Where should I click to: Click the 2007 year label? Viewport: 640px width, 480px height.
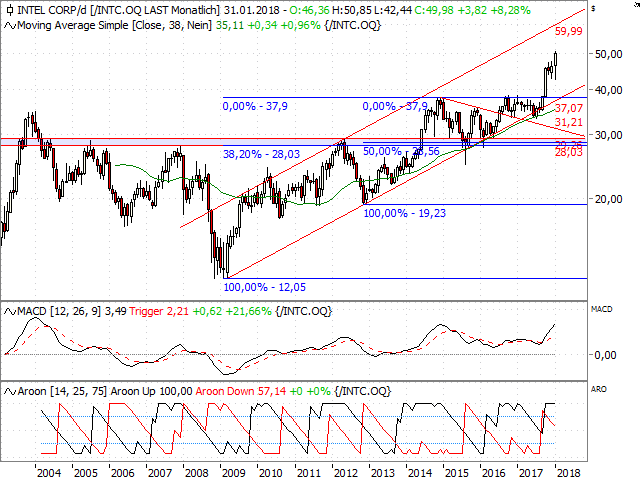pos(160,473)
